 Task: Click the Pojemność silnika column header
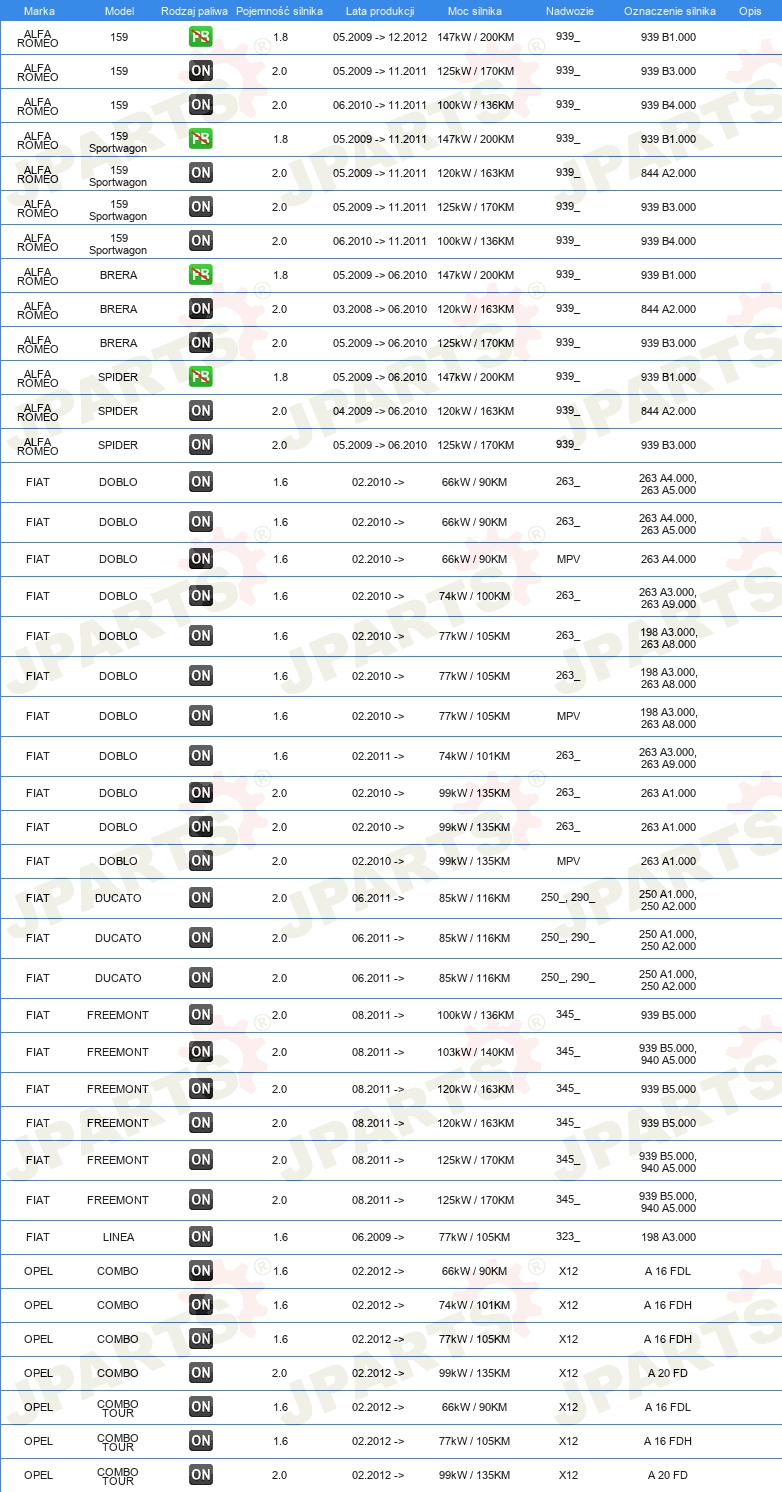click(x=279, y=10)
